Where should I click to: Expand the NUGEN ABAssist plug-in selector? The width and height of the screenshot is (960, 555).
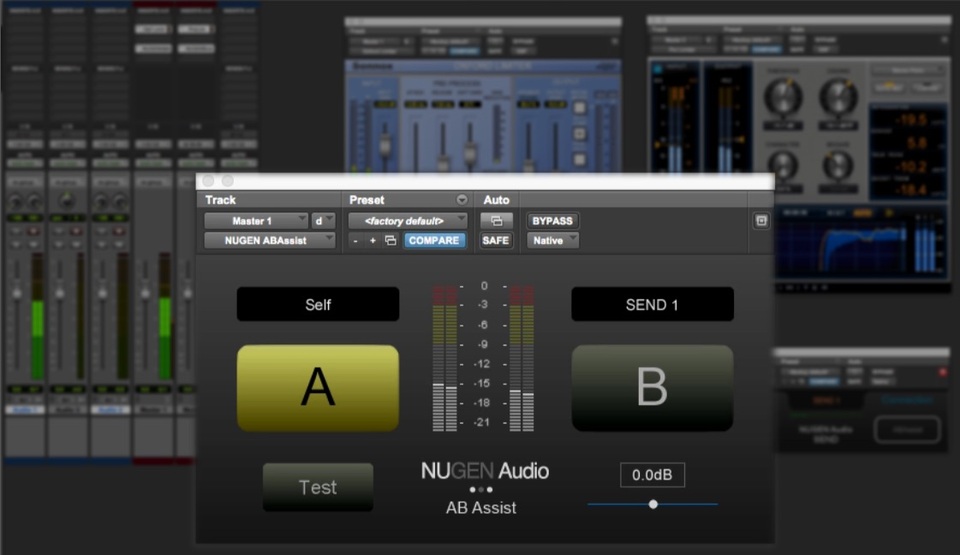coord(270,241)
